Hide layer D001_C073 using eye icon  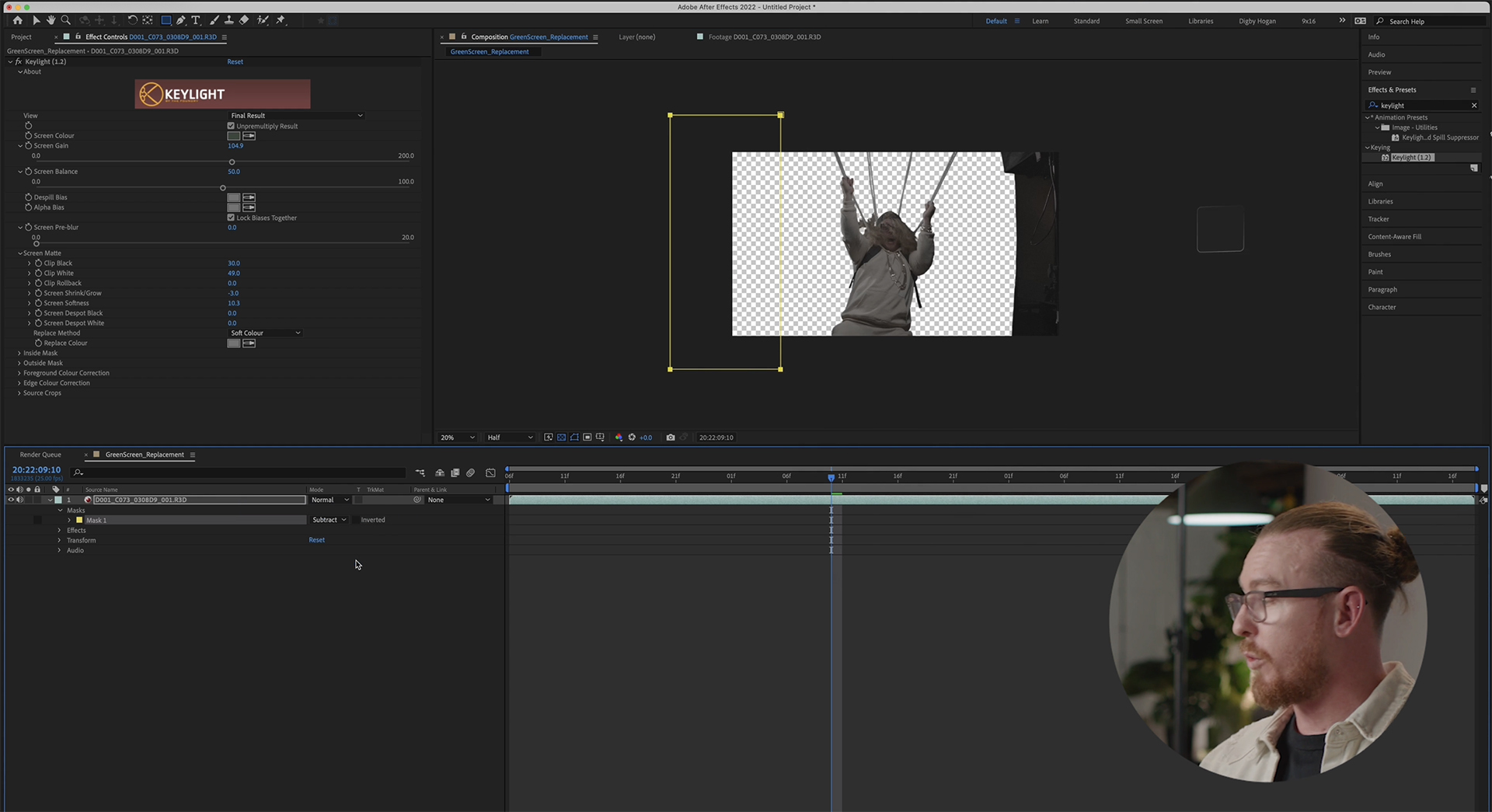click(x=11, y=500)
